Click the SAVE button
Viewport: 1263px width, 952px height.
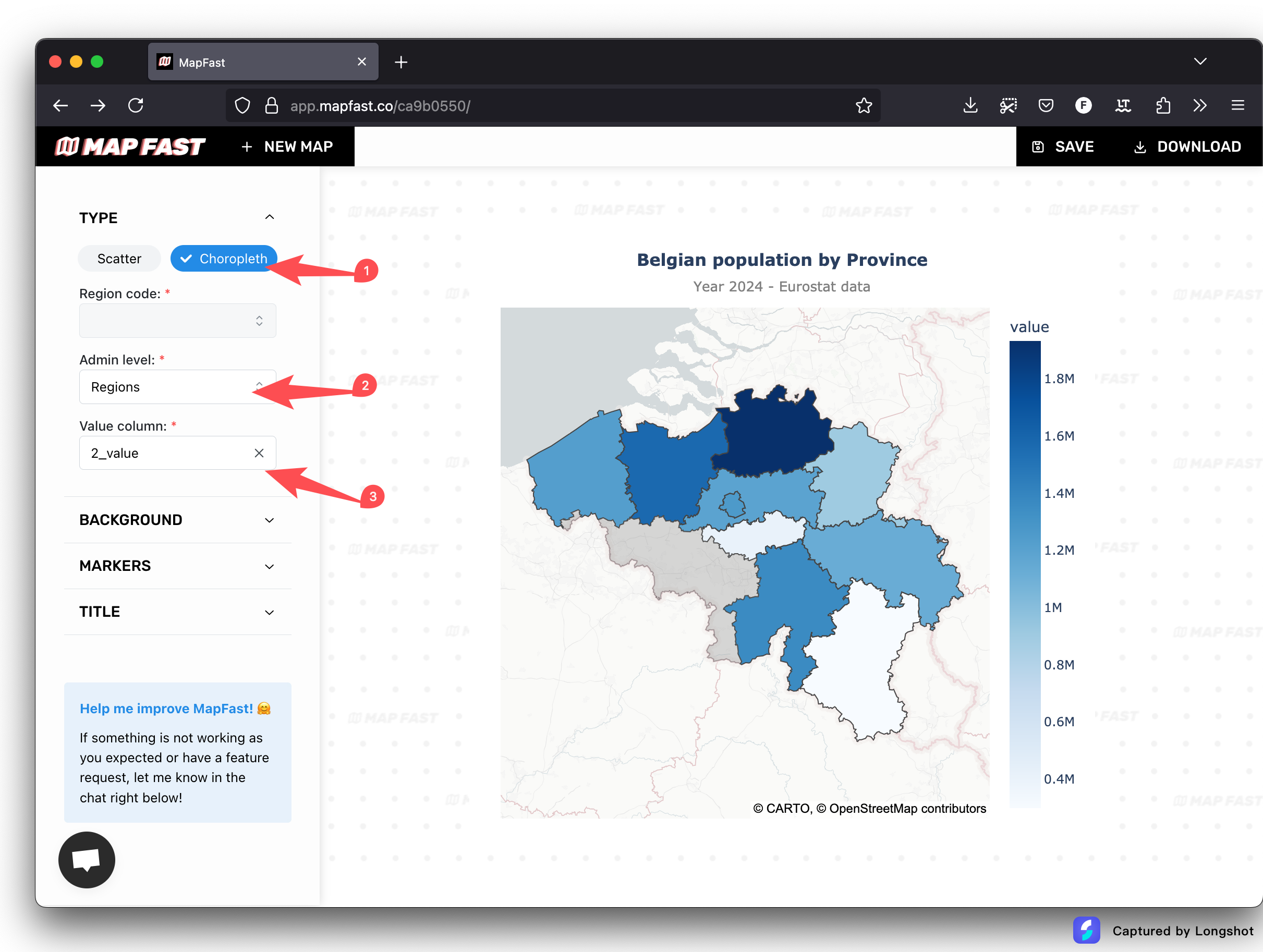tap(1063, 147)
